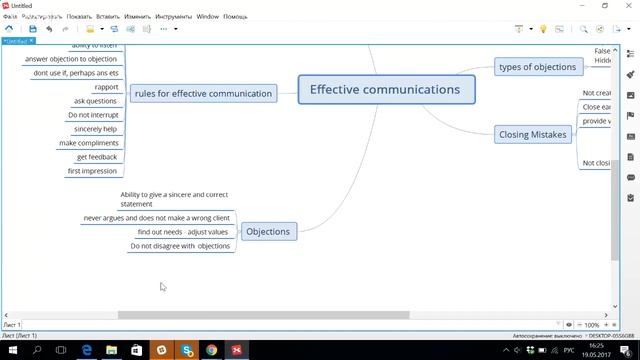Save the mind map with floppy icon

pos(33,29)
